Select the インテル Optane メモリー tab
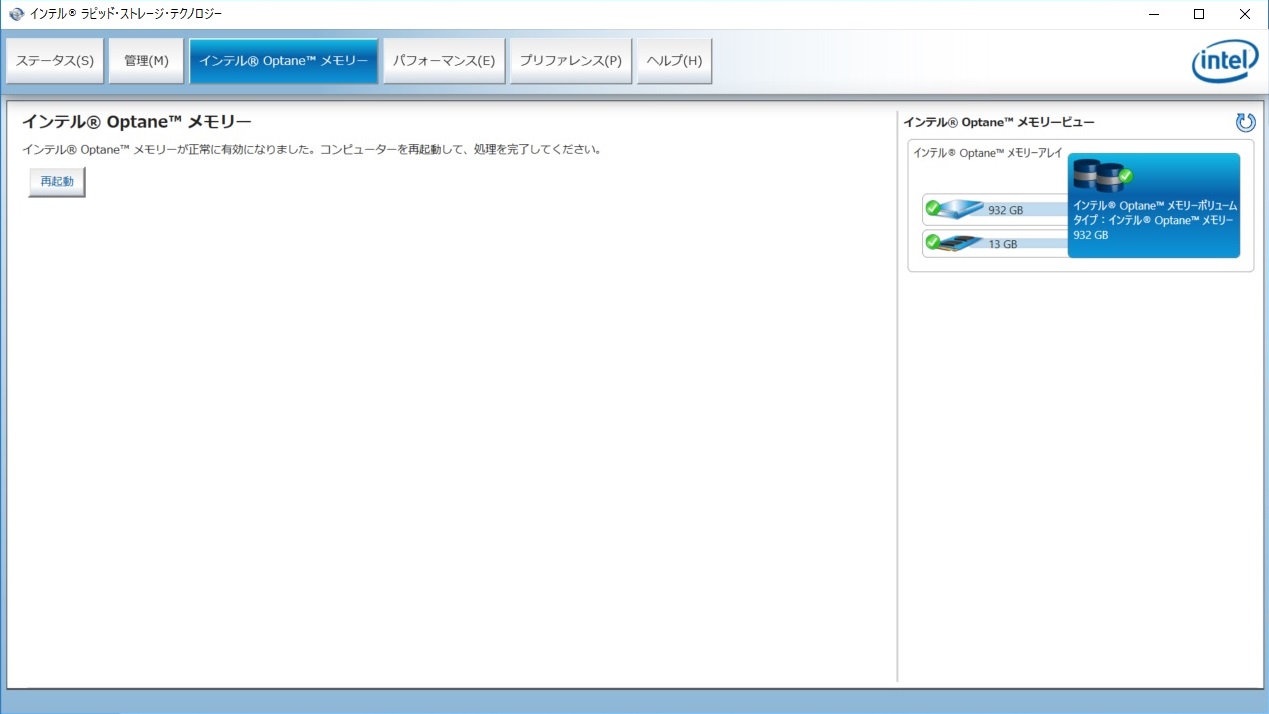The height and width of the screenshot is (714, 1269). coord(284,61)
